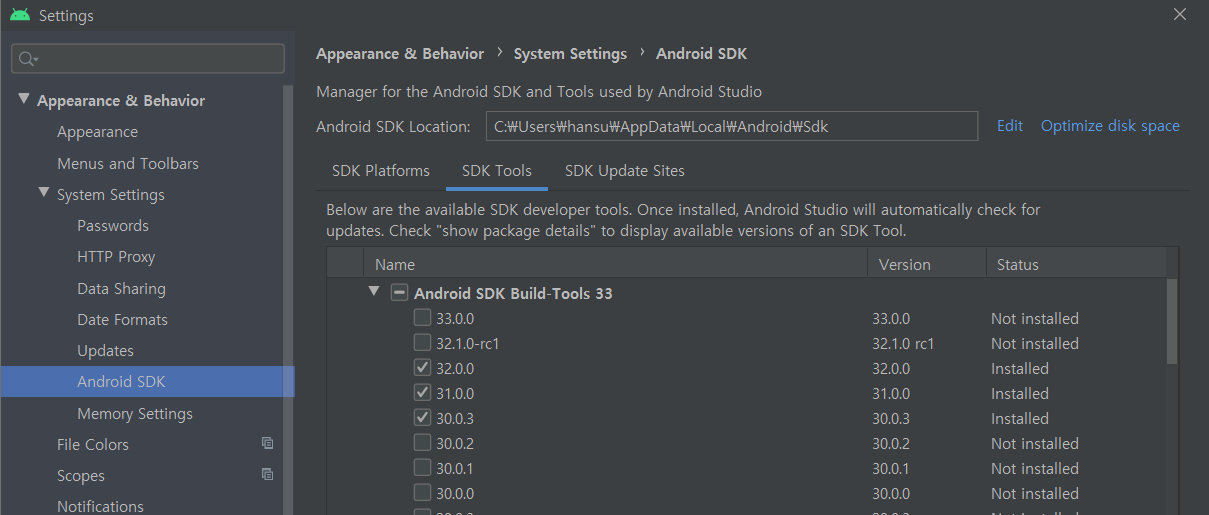Image resolution: width=1209 pixels, height=515 pixels.
Task: Click the Scopes project-level icon
Action: (x=267, y=474)
